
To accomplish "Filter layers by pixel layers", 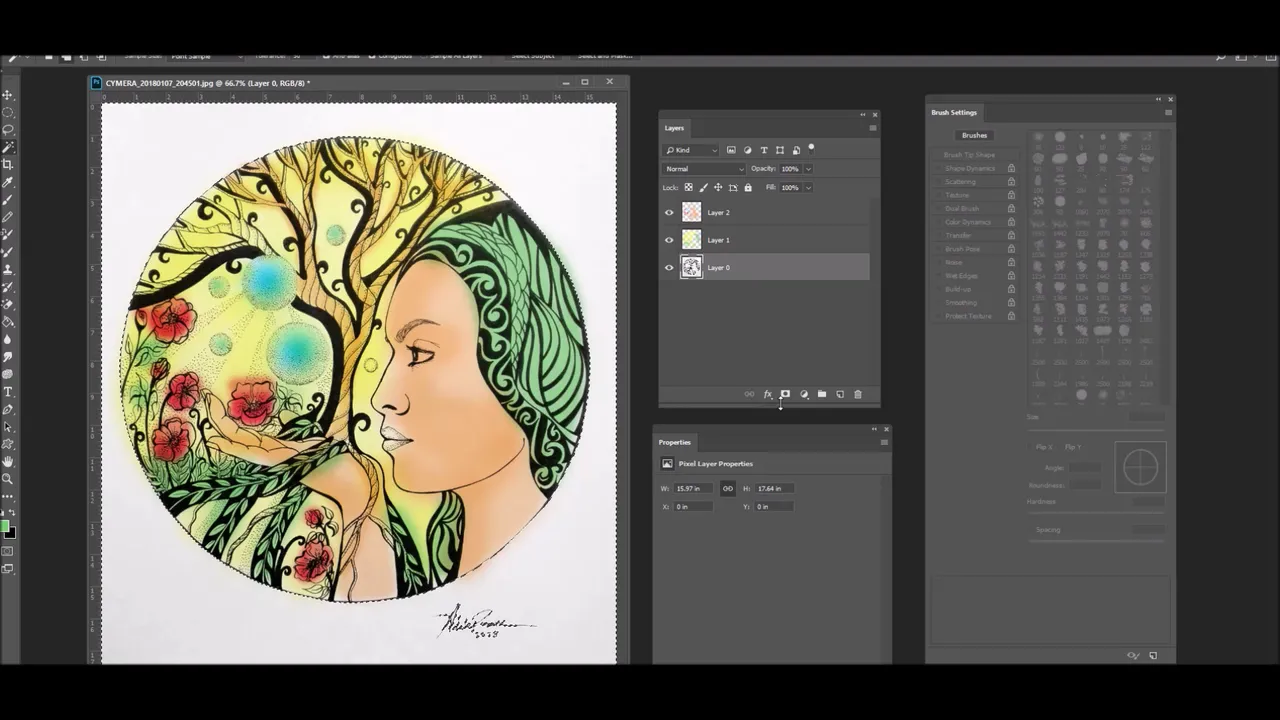I will (x=731, y=150).
